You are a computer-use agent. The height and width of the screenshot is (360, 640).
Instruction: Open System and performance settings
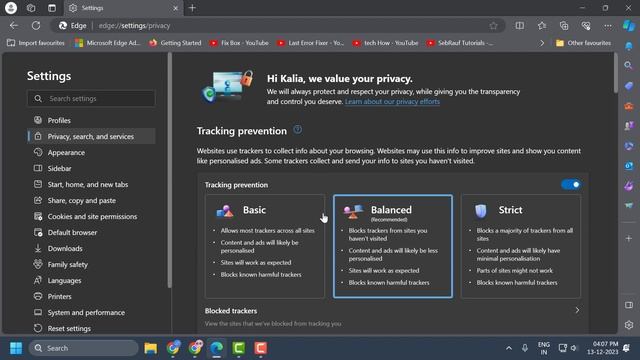(91, 312)
